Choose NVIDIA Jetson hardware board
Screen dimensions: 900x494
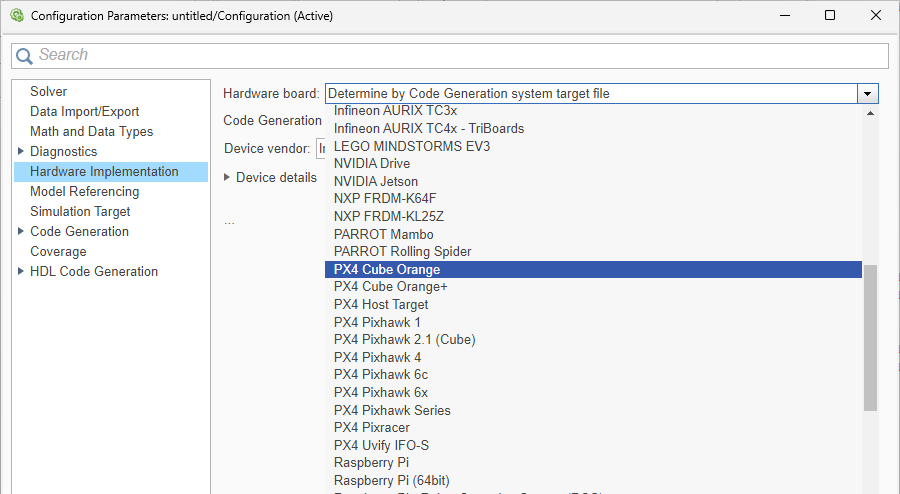coord(376,181)
